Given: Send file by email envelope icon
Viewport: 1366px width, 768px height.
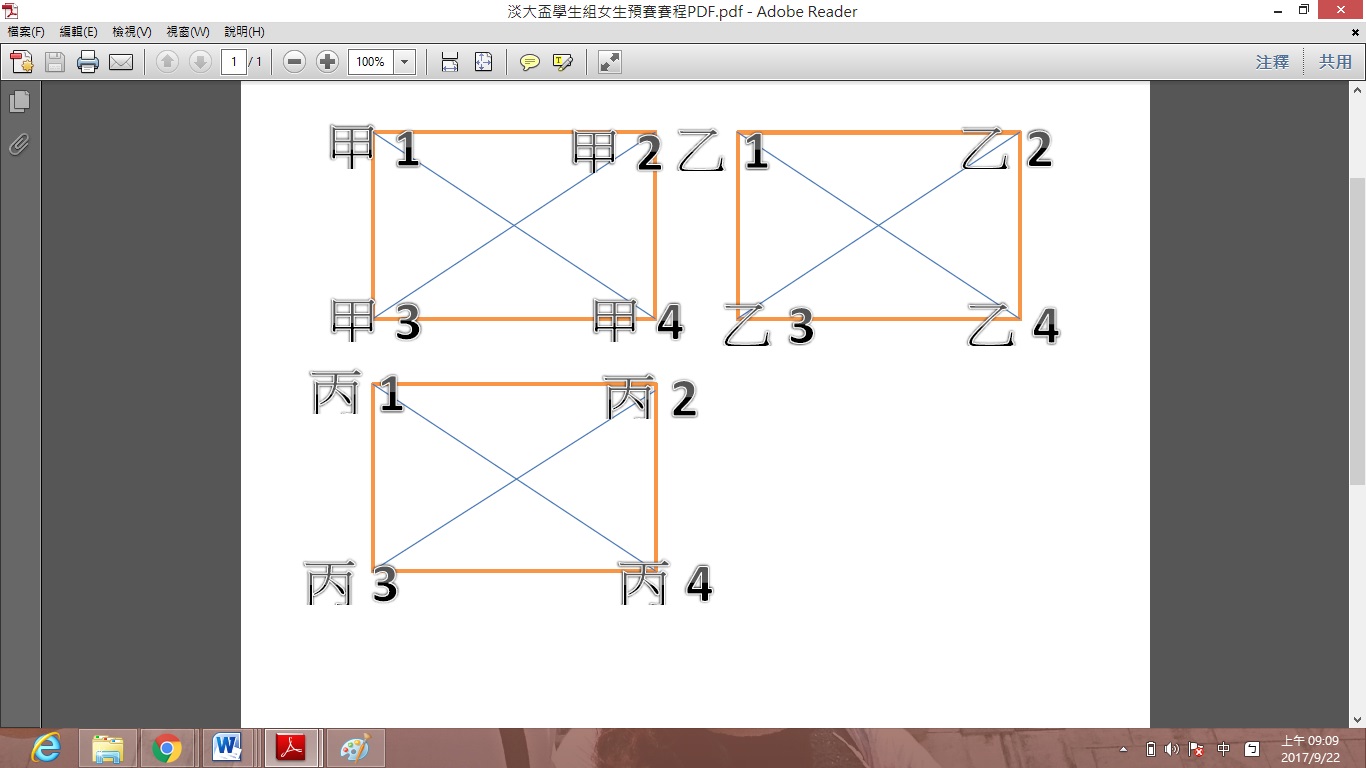Looking at the screenshot, I should (x=121, y=62).
